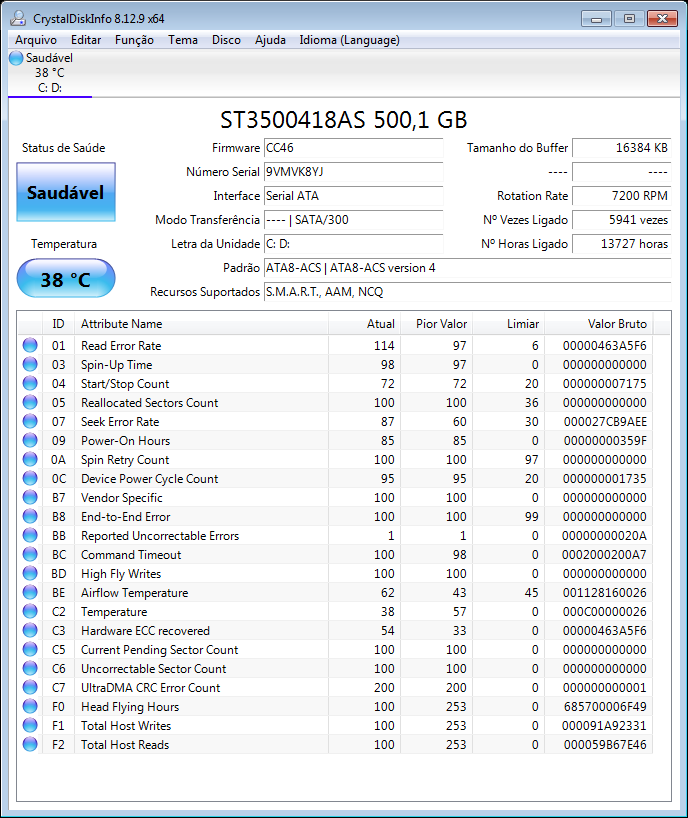The width and height of the screenshot is (688, 818).
Task: Click the Atual column header
Action: tap(364, 324)
